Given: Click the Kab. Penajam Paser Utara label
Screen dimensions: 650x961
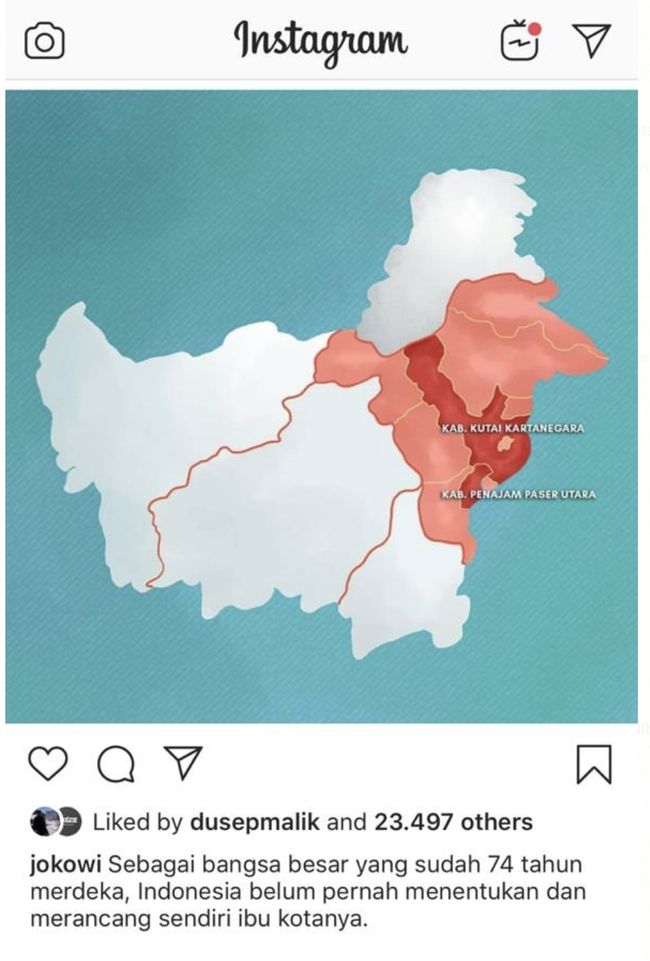Looking at the screenshot, I should pos(518,494).
